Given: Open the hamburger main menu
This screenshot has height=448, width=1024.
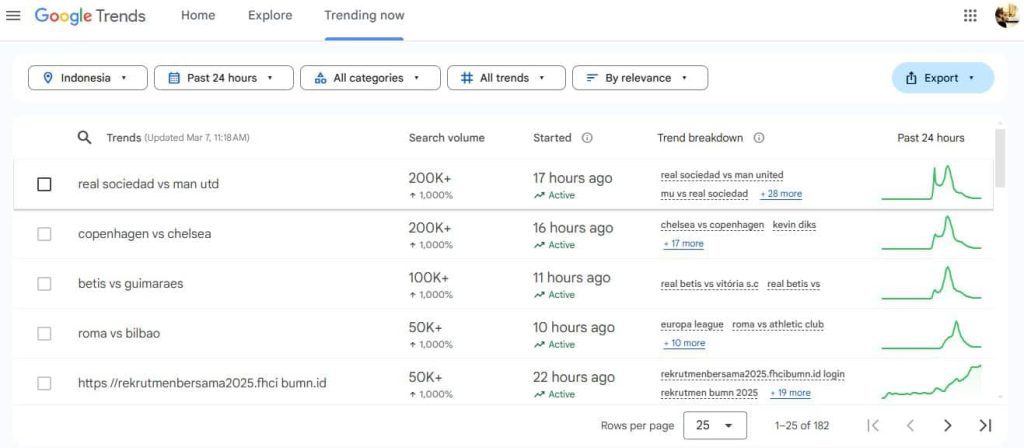Looking at the screenshot, I should pos(13,16).
